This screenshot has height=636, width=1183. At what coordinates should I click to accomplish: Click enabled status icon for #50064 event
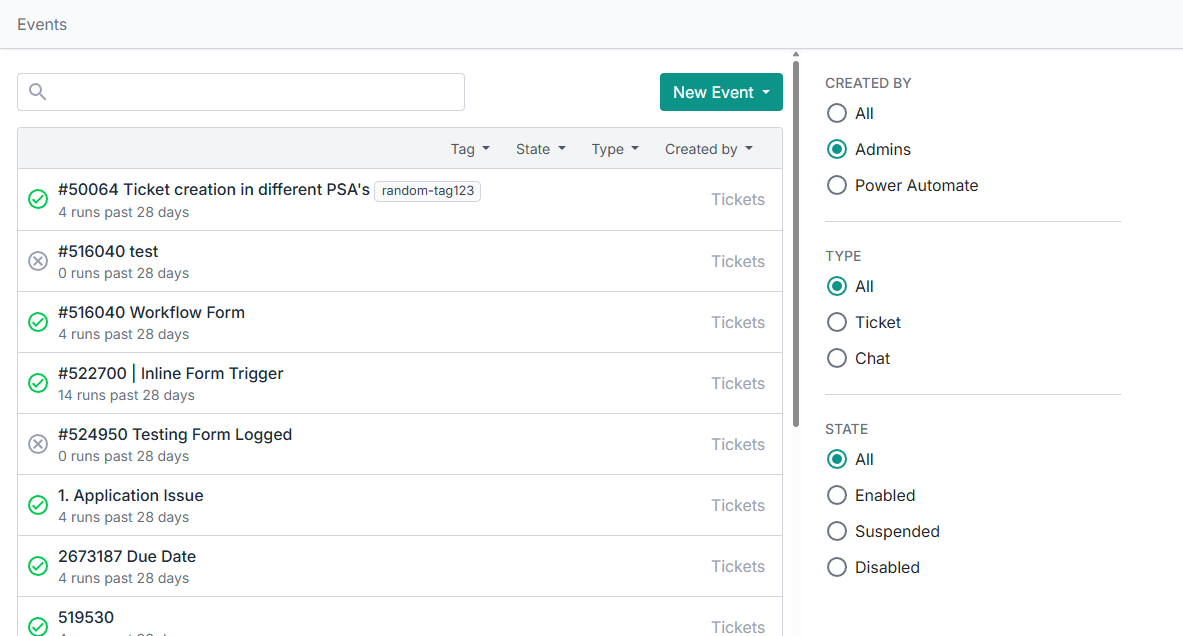38,200
